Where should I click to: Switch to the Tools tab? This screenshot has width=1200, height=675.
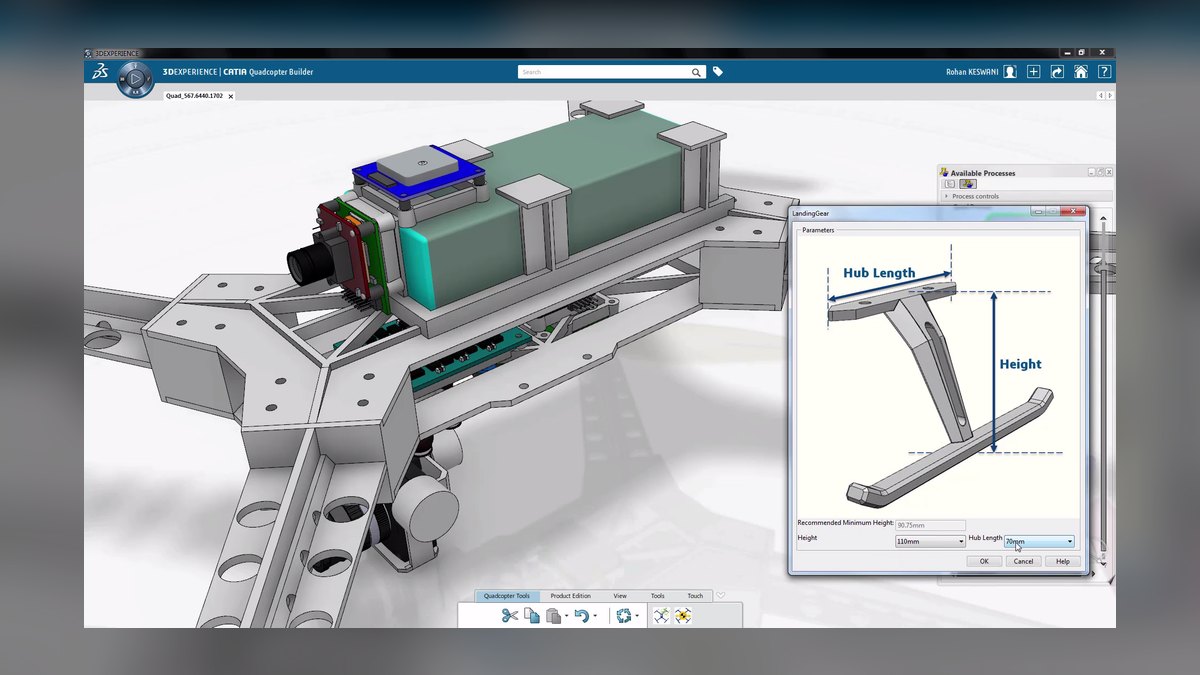(657, 596)
